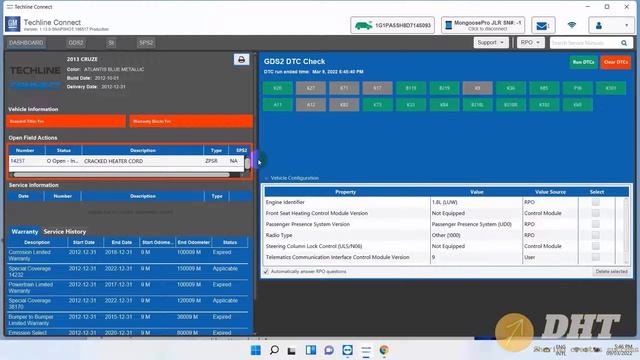Click the VIN 1G1PA5SH8D7145093 button
This screenshot has height=360, width=640.
[393, 25]
